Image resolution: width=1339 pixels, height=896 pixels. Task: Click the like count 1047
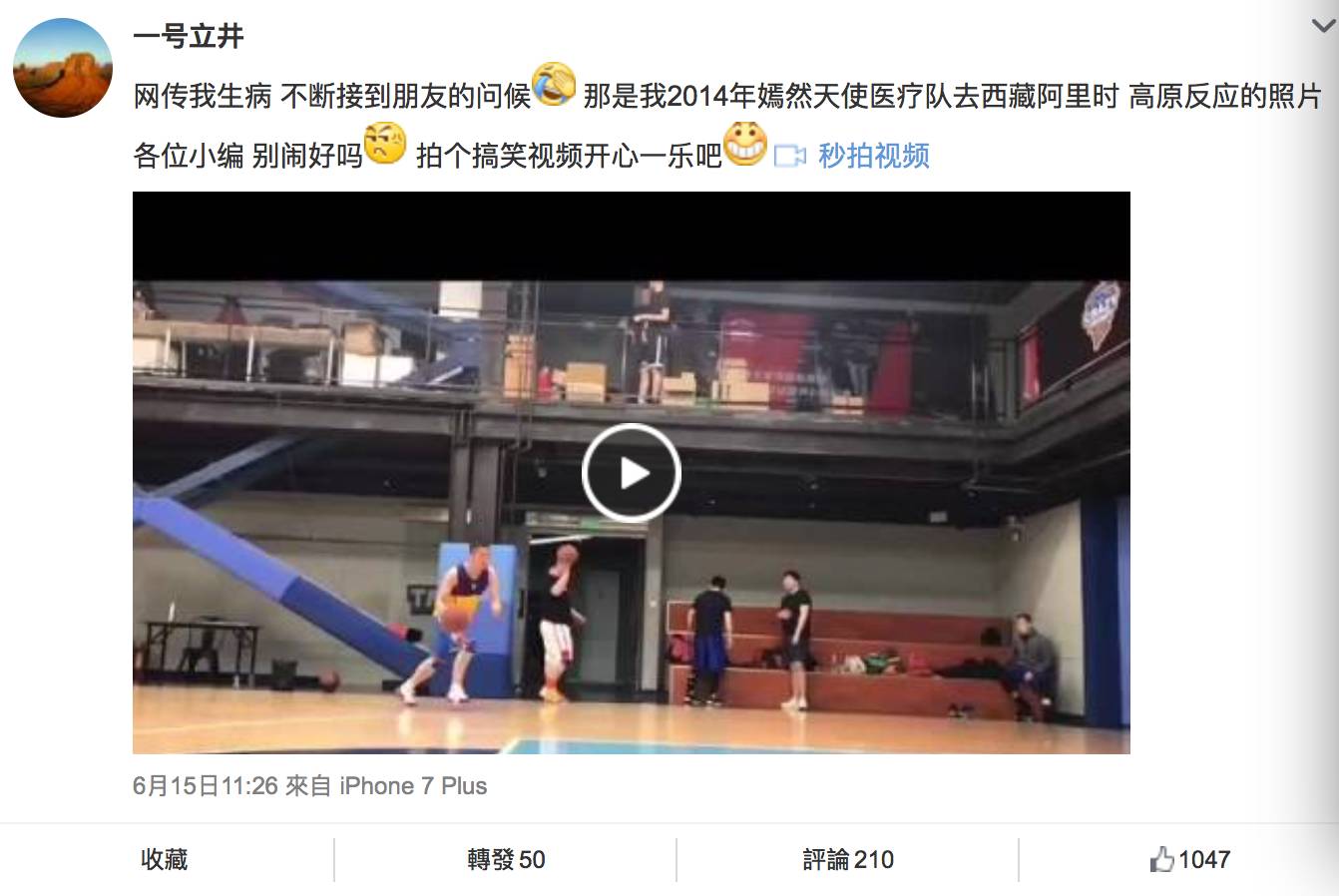pyautogui.click(x=1204, y=859)
